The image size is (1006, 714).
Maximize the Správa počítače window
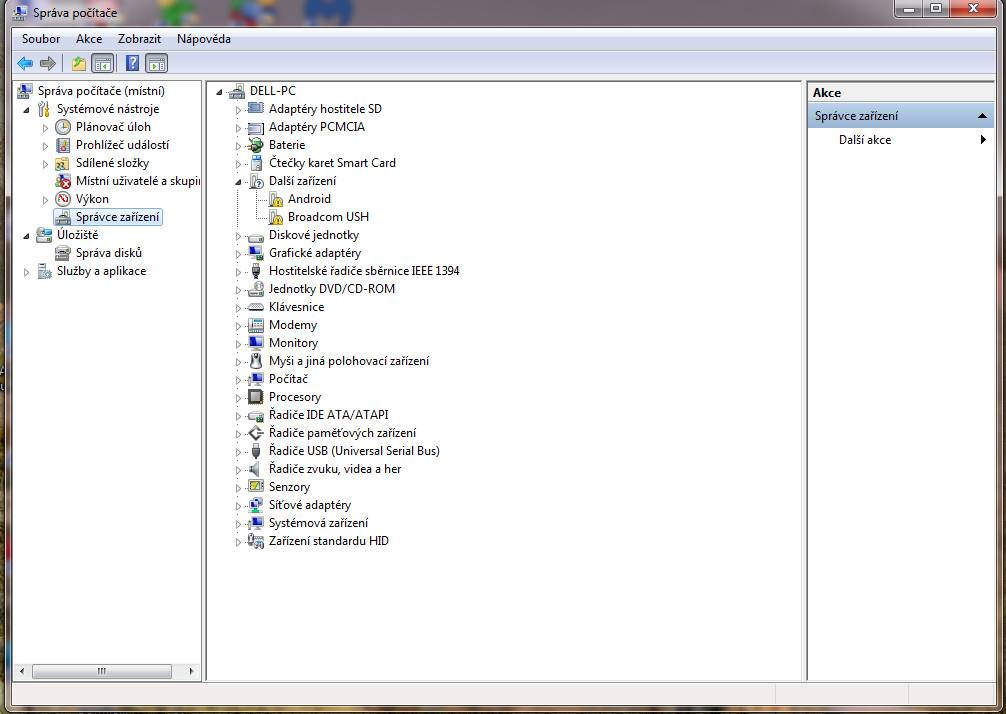pos(935,8)
